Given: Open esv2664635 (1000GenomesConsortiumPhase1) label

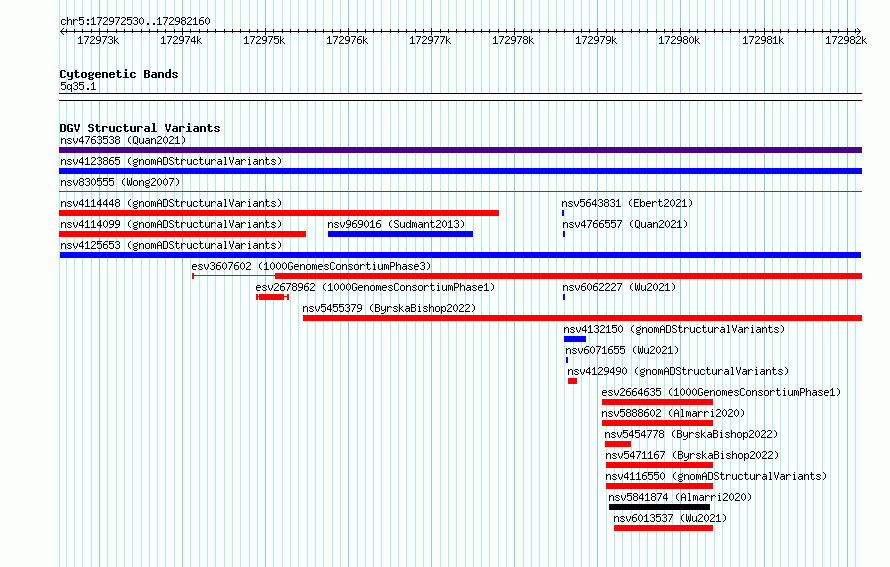Looking at the screenshot, I should click(x=721, y=392).
